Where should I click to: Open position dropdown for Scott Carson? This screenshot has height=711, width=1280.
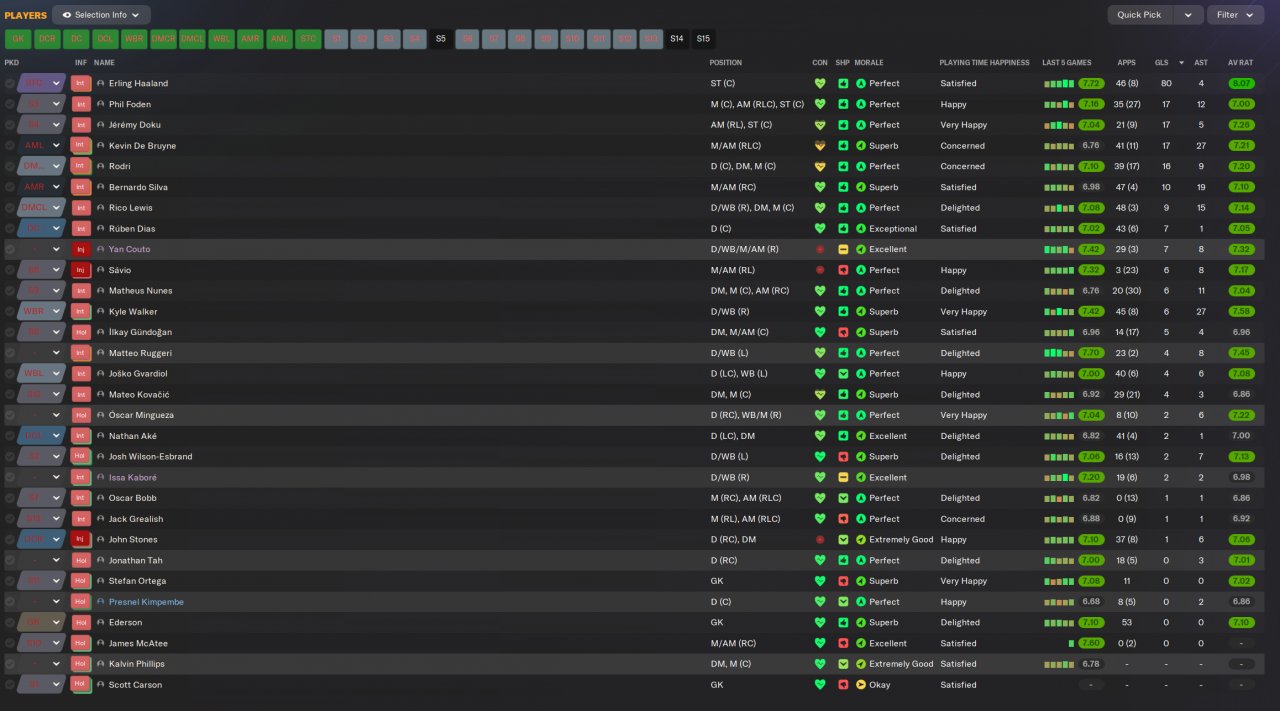click(57, 685)
